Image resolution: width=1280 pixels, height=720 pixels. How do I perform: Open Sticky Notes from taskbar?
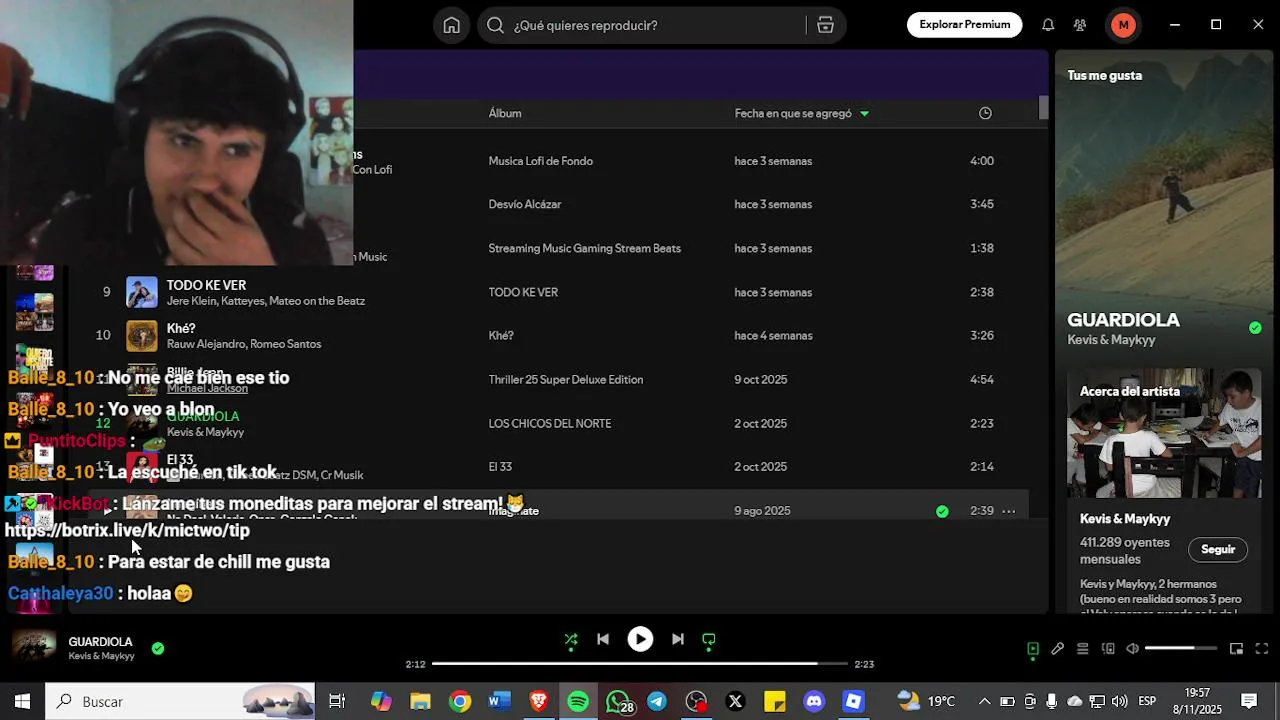[x=775, y=702]
